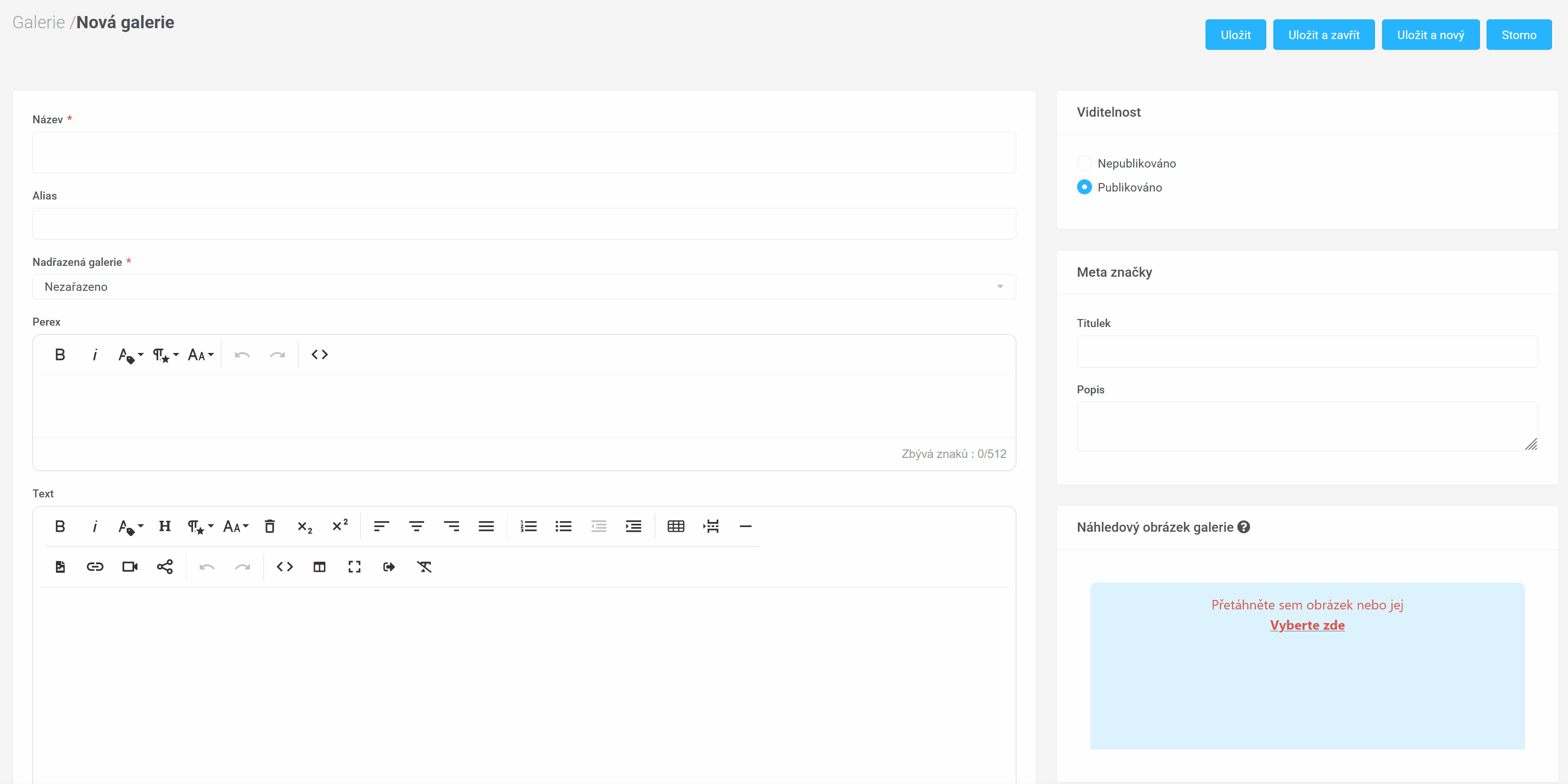Insert video in Text editor
This screenshot has width=1568, height=784.
click(129, 567)
